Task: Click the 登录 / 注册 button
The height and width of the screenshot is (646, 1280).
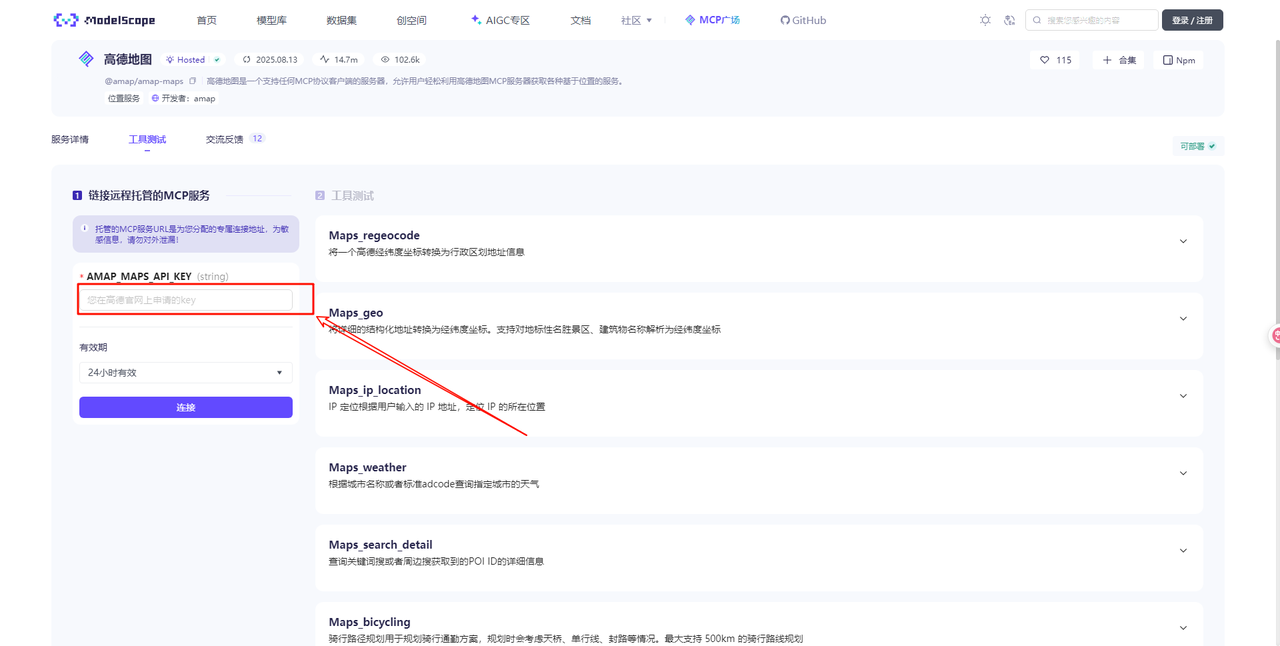Action: point(1192,20)
